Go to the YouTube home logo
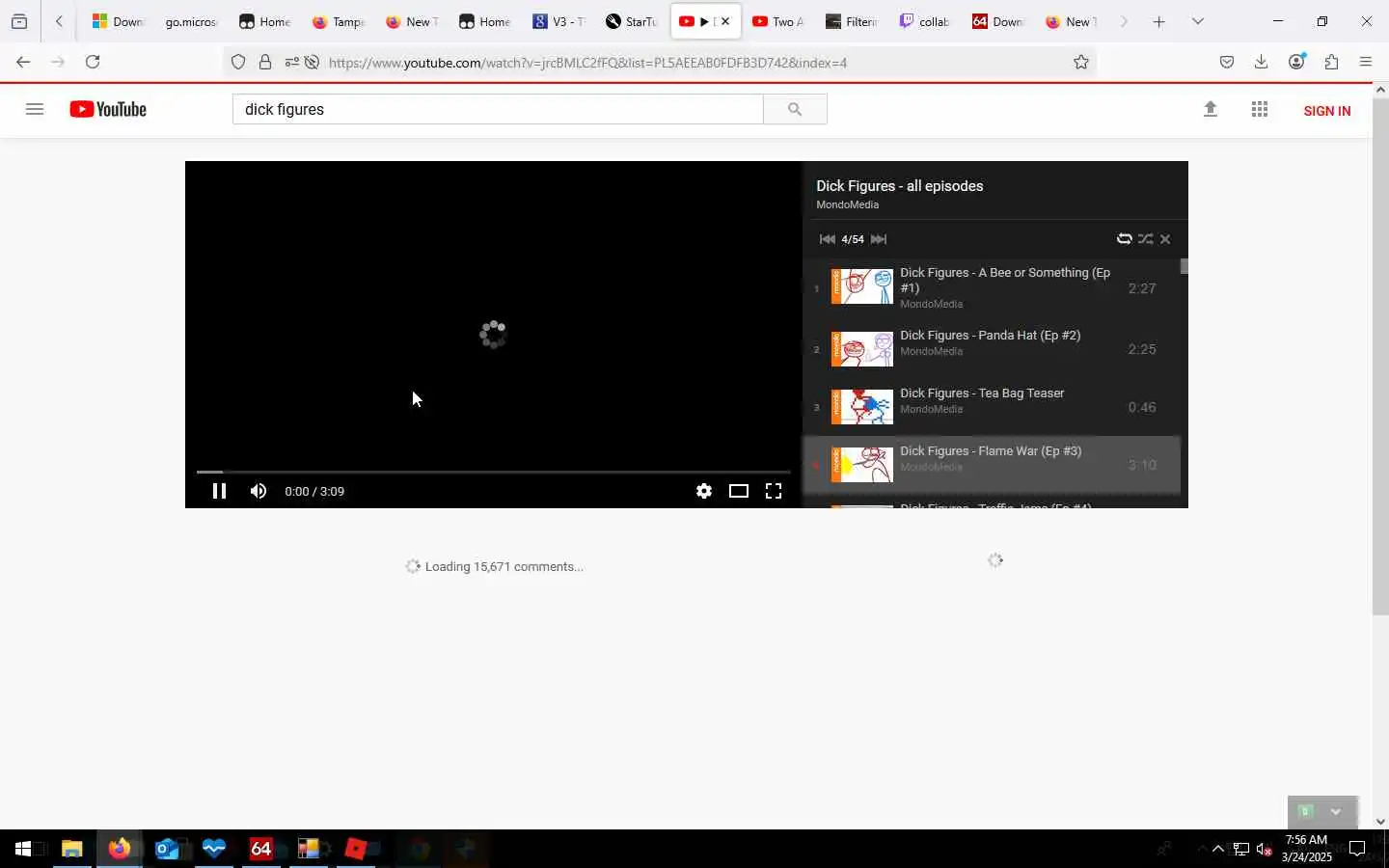This screenshot has width=1389, height=868. 108,109
